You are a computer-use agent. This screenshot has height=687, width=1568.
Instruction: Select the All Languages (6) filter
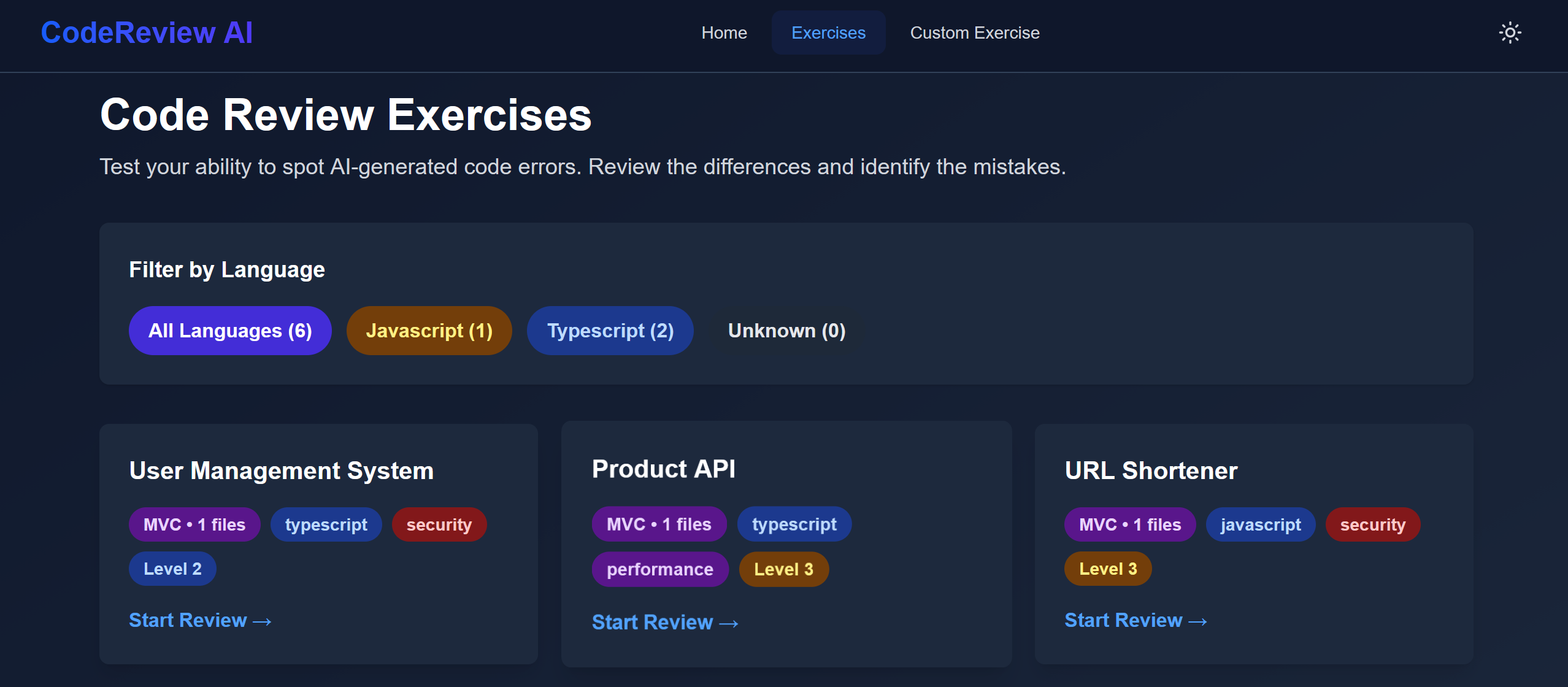click(x=230, y=331)
